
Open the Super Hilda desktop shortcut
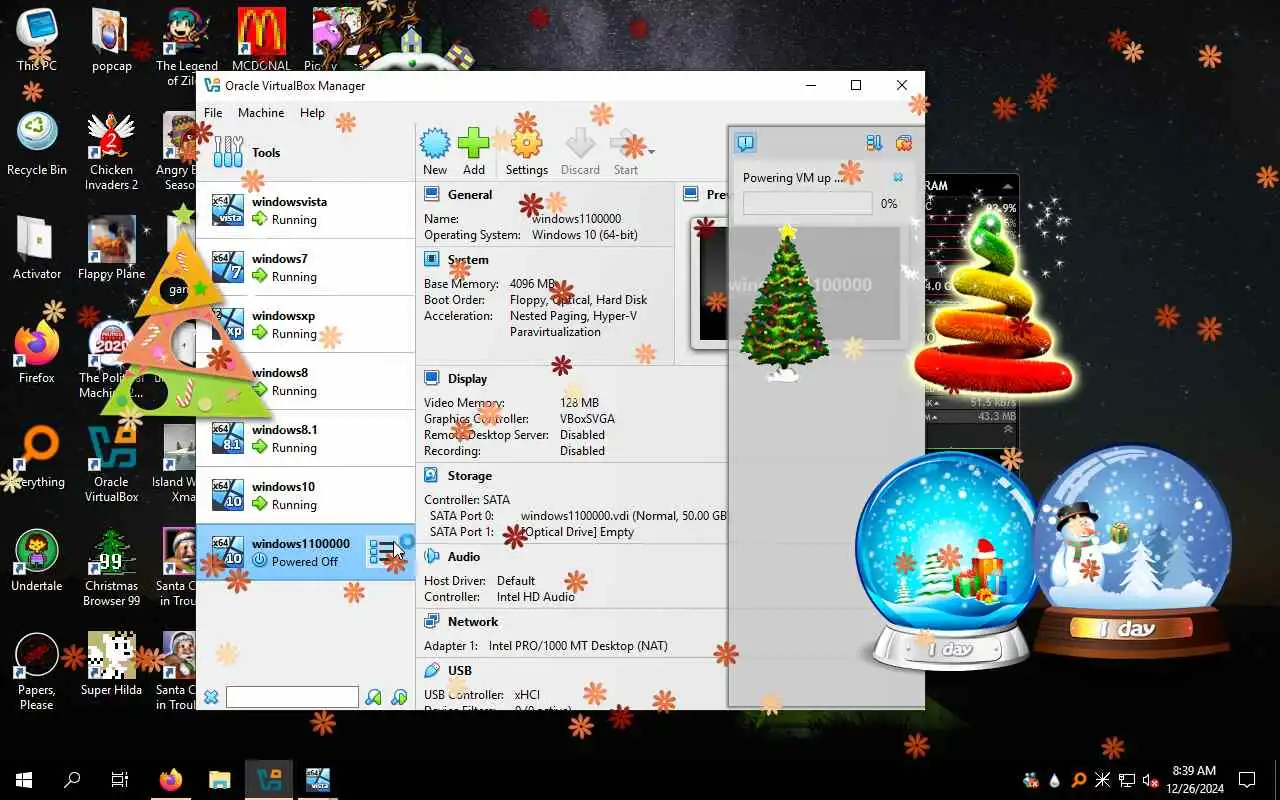112,664
